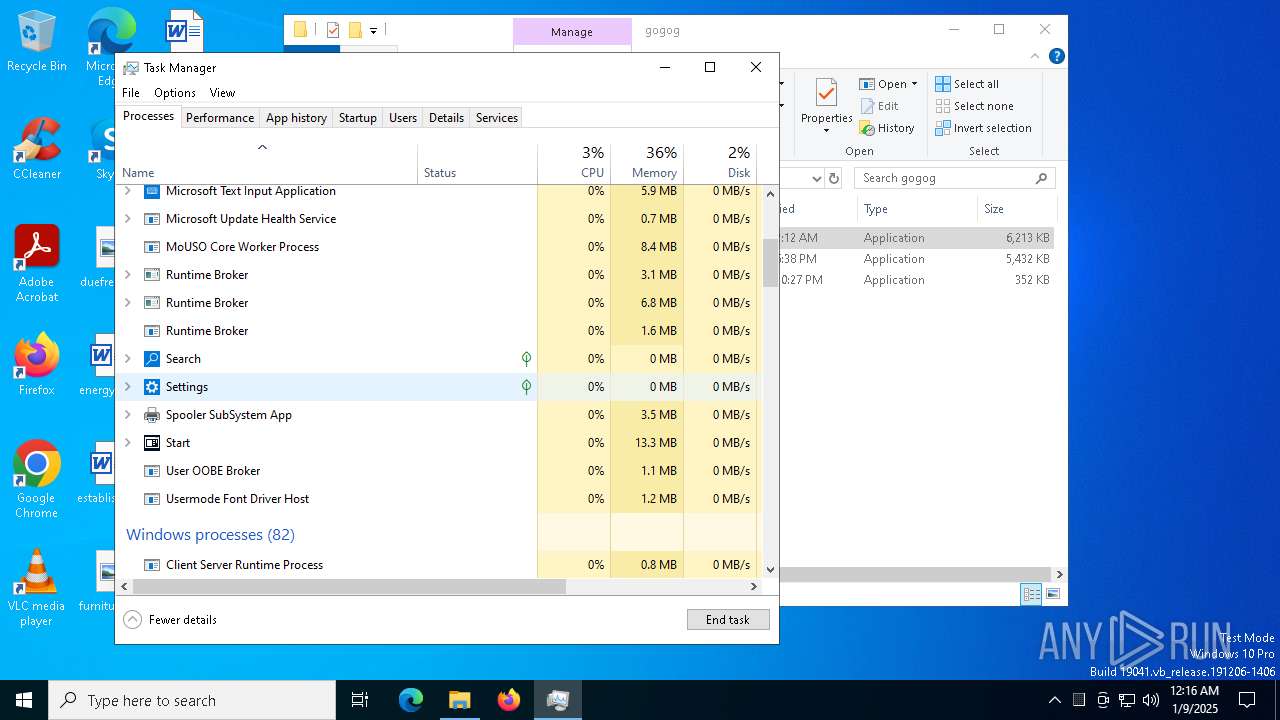Image resolution: width=1280 pixels, height=720 pixels.
Task: Open the File menu in Task Manager
Action: coord(131,93)
